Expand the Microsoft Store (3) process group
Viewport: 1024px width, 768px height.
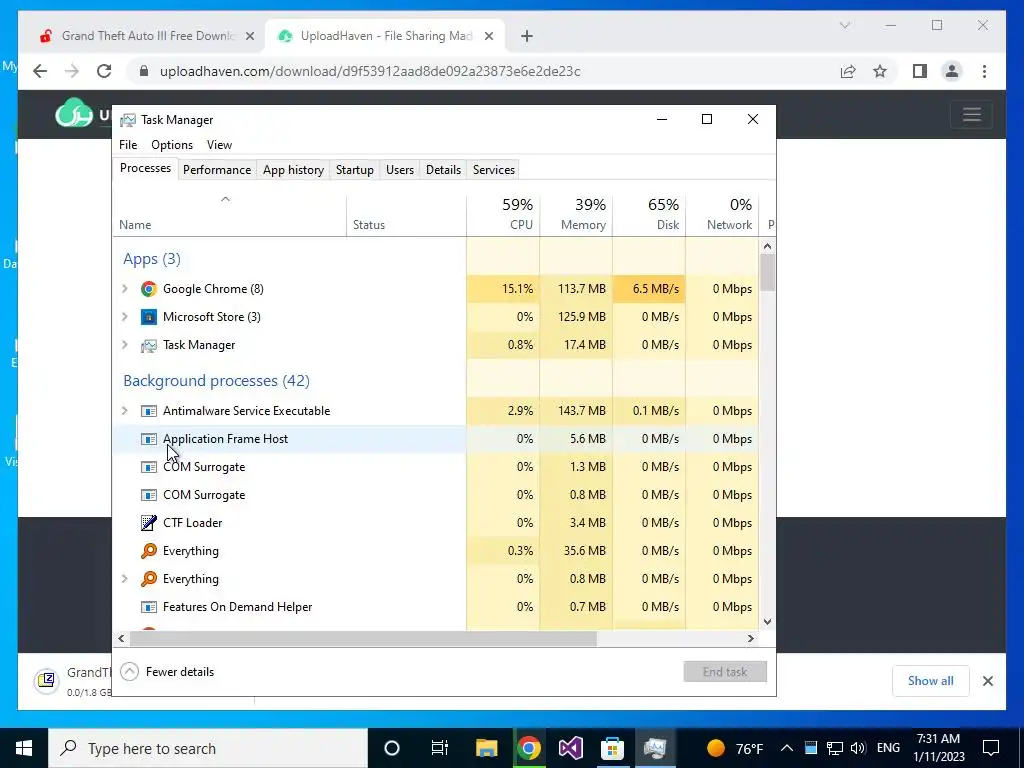point(125,317)
